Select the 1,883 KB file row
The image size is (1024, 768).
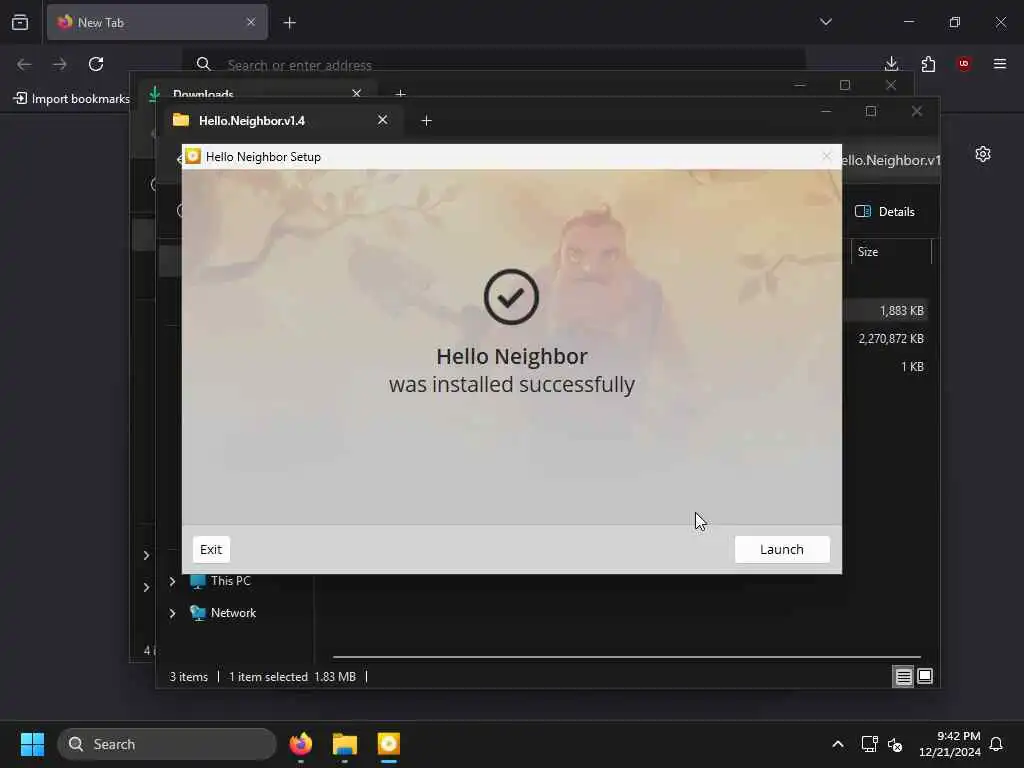coord(887,311)
